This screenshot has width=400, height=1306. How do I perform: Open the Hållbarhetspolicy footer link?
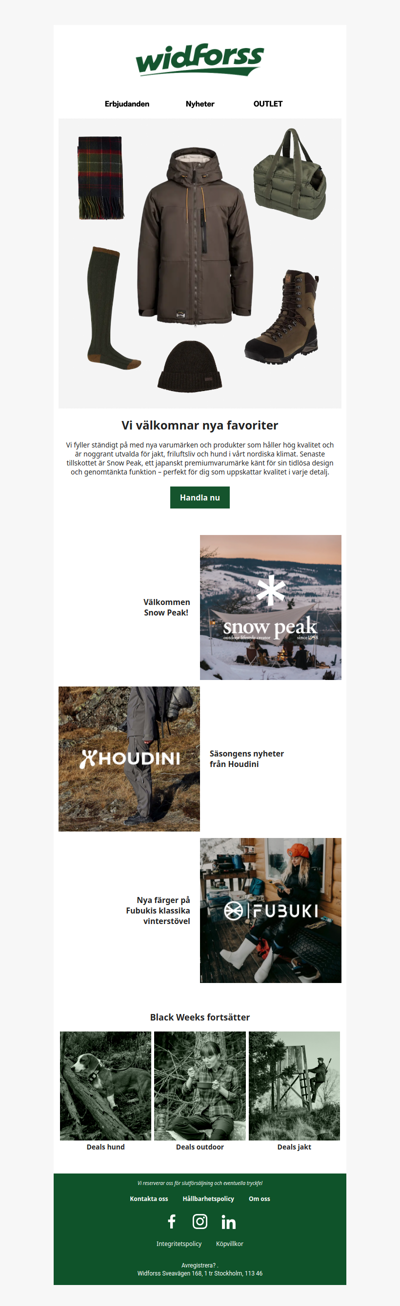pos(208,1198)
